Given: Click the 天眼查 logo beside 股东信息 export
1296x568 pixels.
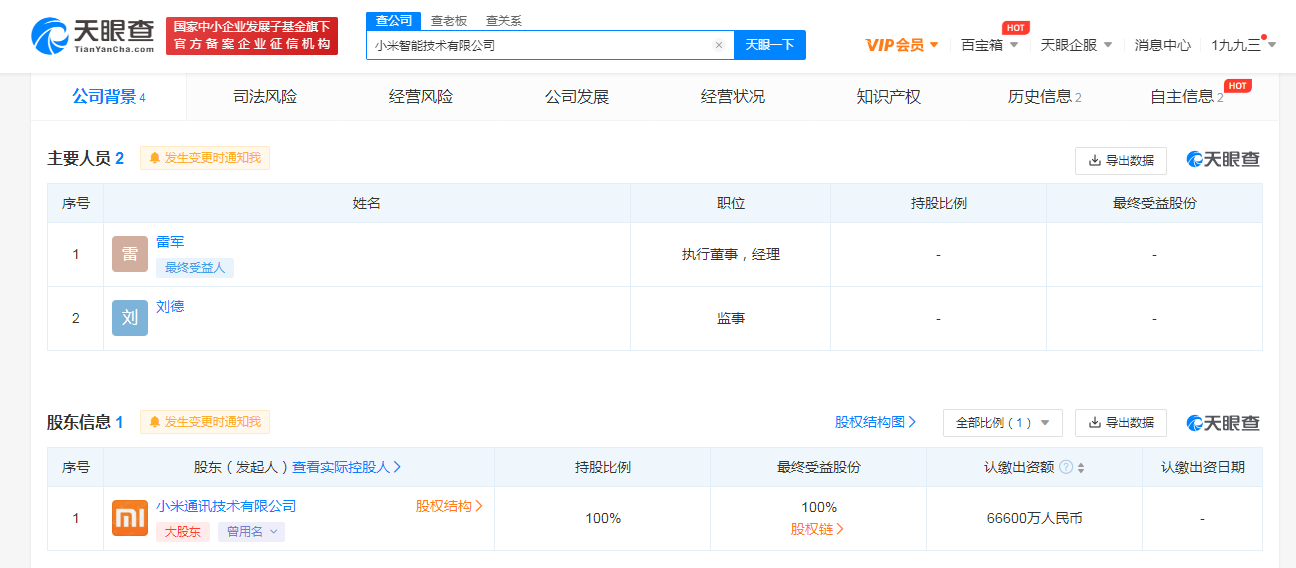Looking at the screenshot, I should 1223,423.
